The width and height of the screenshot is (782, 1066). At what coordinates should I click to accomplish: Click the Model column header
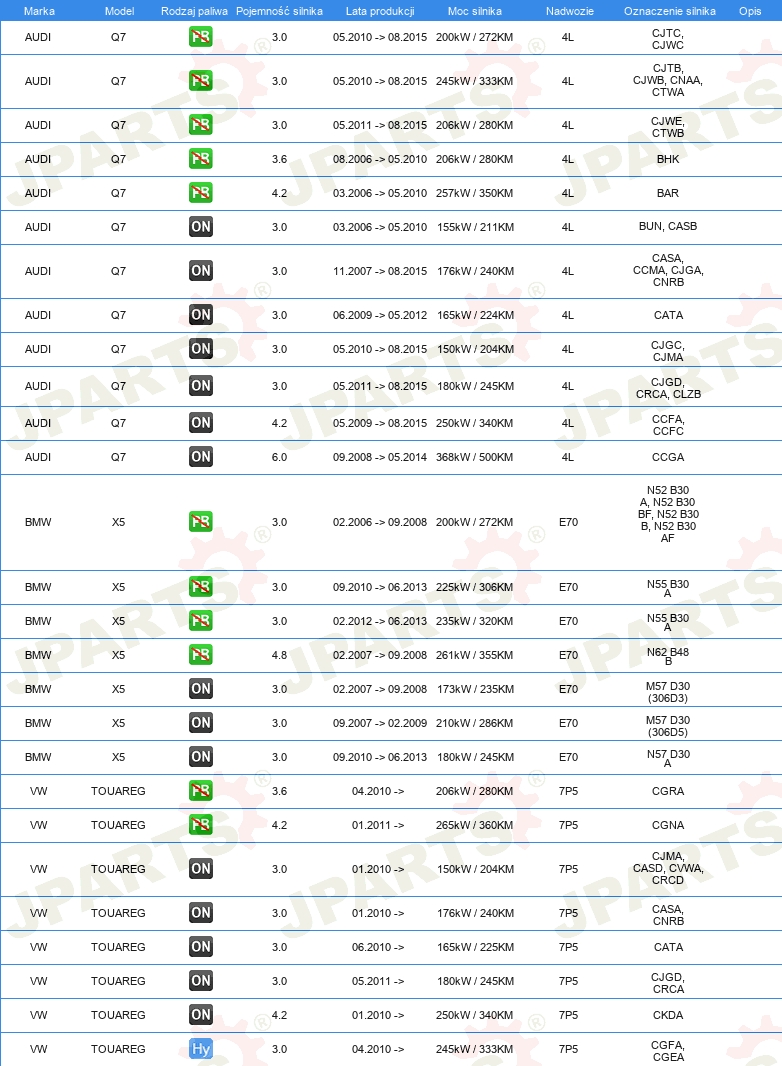[119, 11]
